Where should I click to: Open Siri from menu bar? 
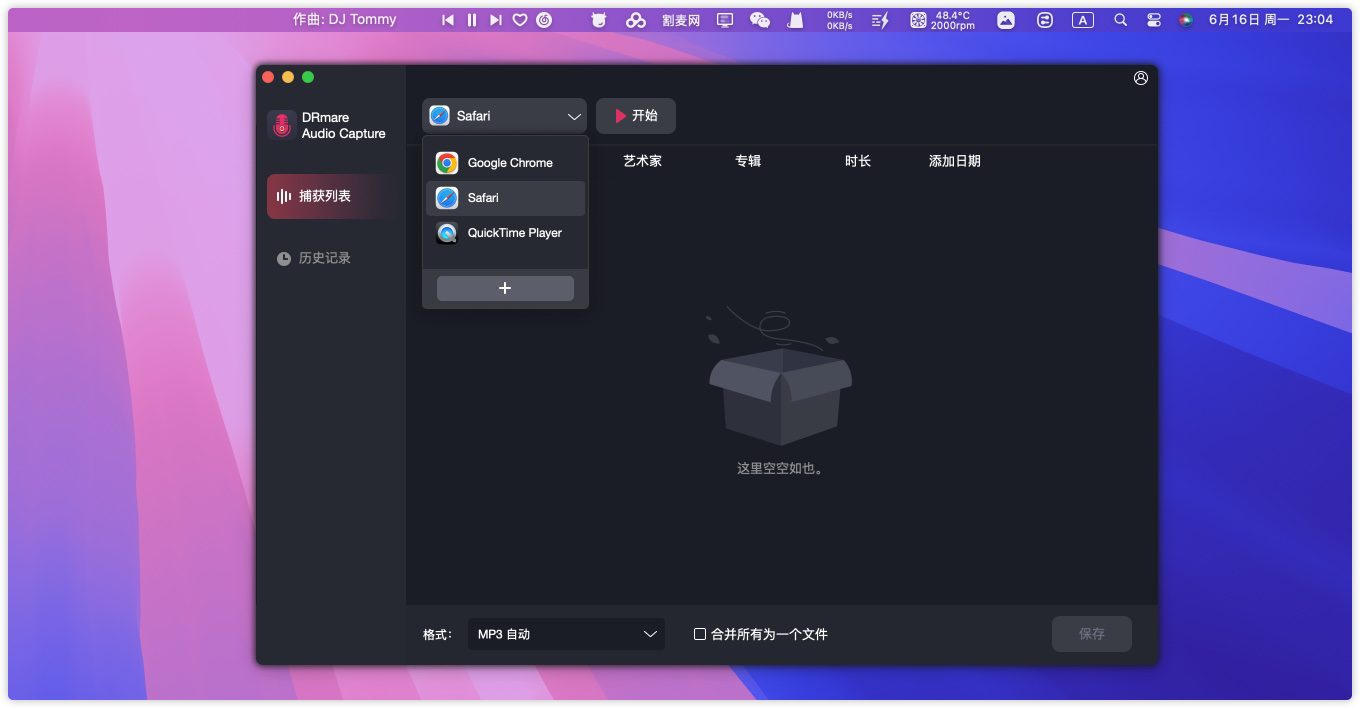point(1186,20)
